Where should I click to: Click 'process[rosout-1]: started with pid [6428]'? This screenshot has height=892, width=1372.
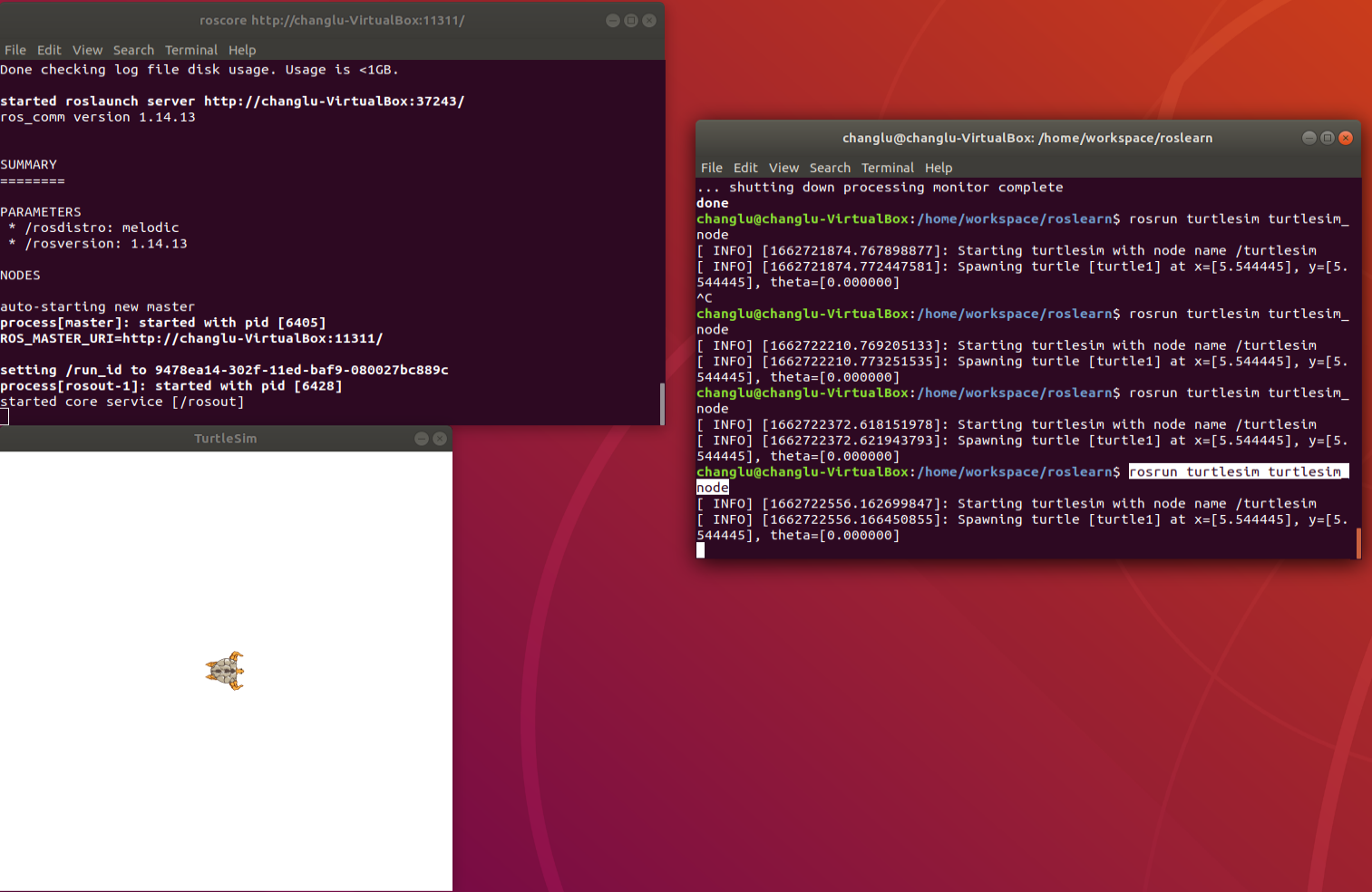pyautogui.click(x=171, y=385)
